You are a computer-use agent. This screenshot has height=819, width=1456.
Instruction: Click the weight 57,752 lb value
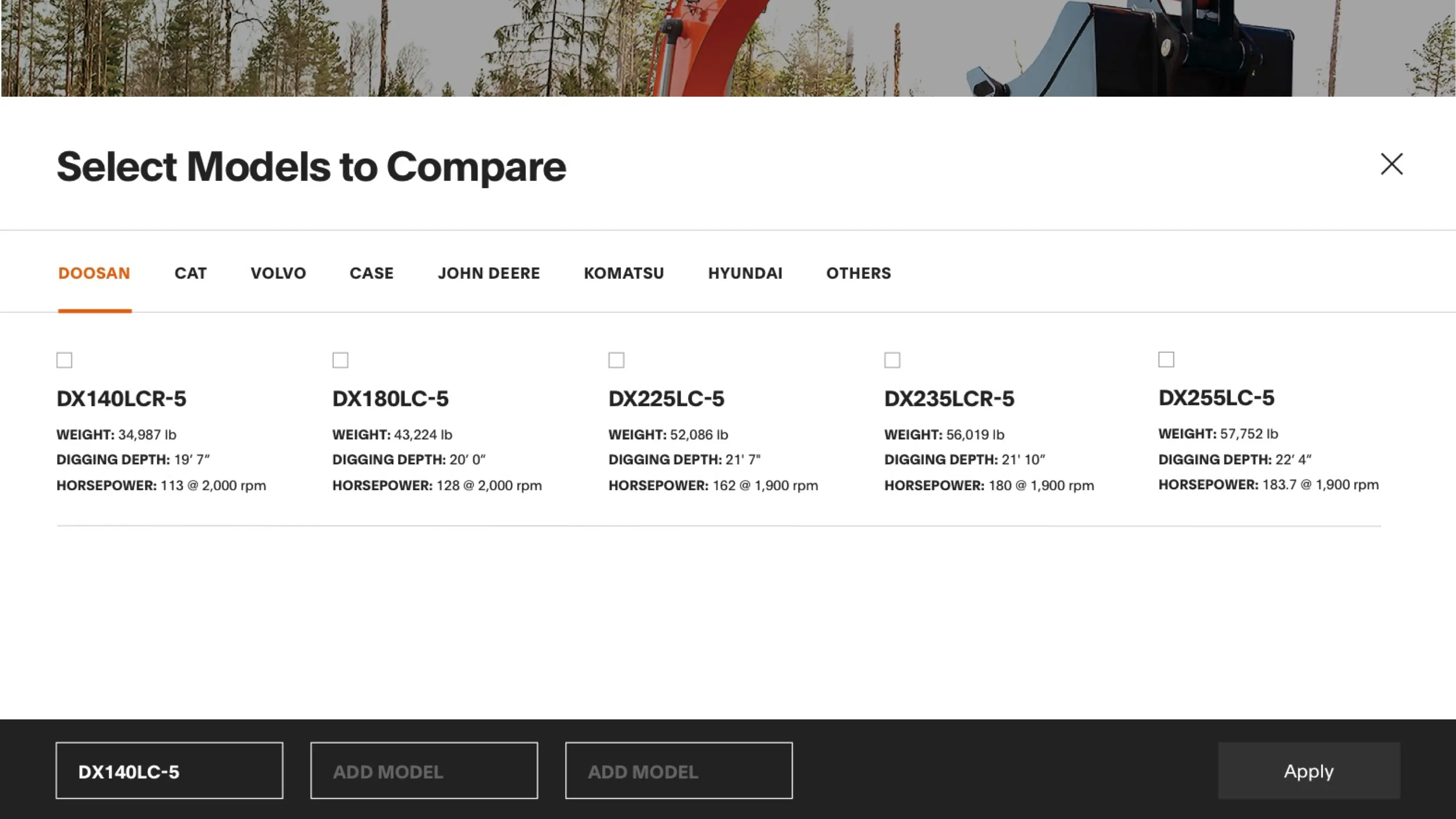[1248, 434]
